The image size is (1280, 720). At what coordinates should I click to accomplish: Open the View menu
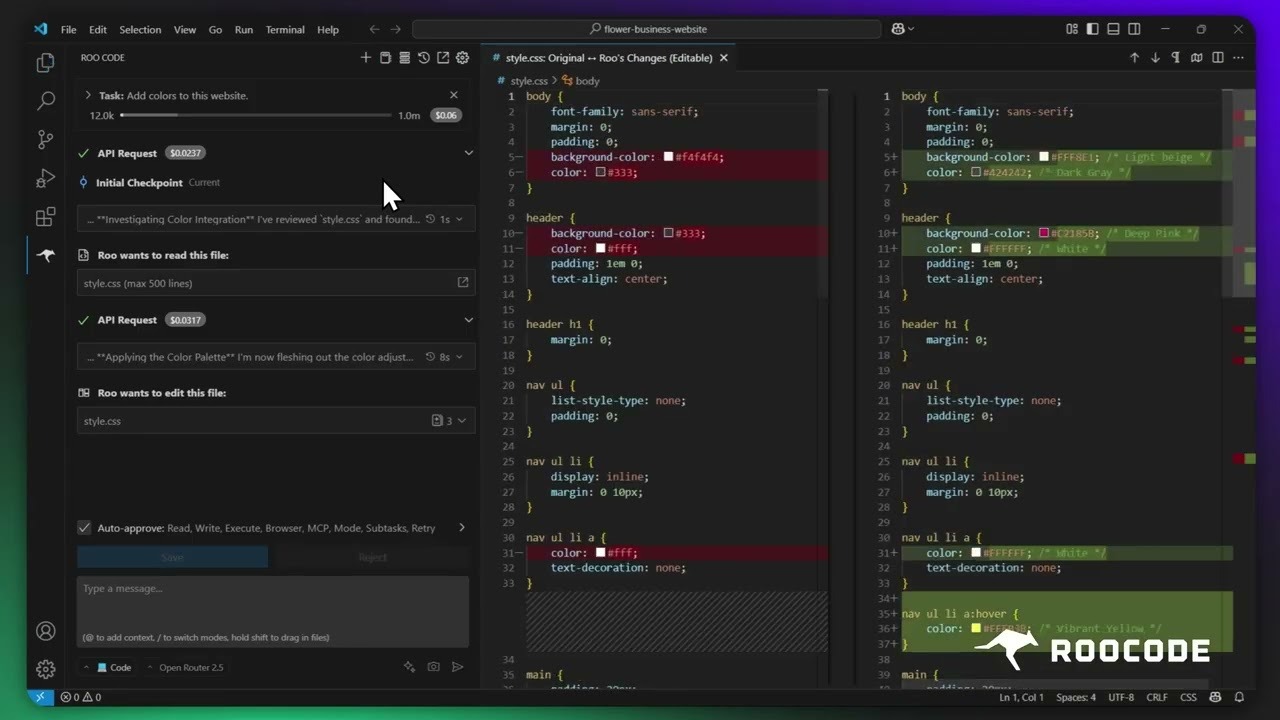click(185, 30)
